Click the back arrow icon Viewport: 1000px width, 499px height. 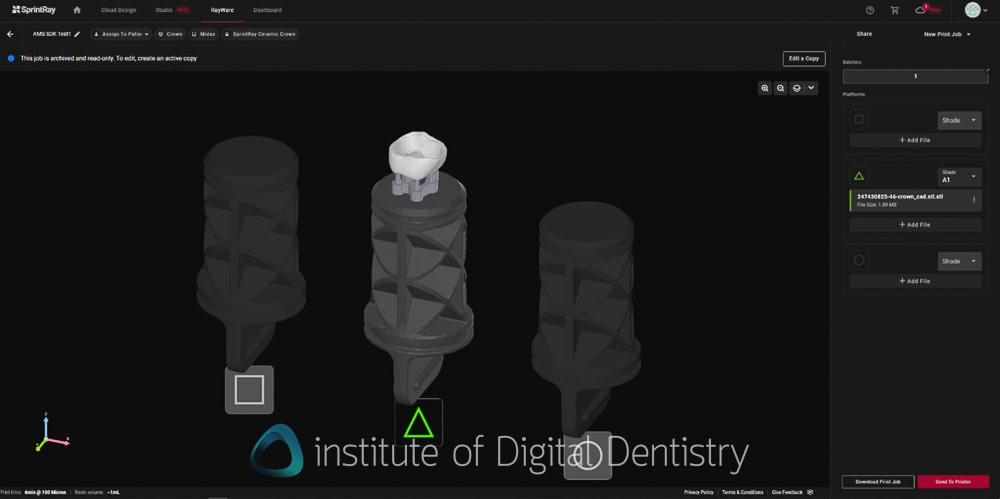(10, 34)
